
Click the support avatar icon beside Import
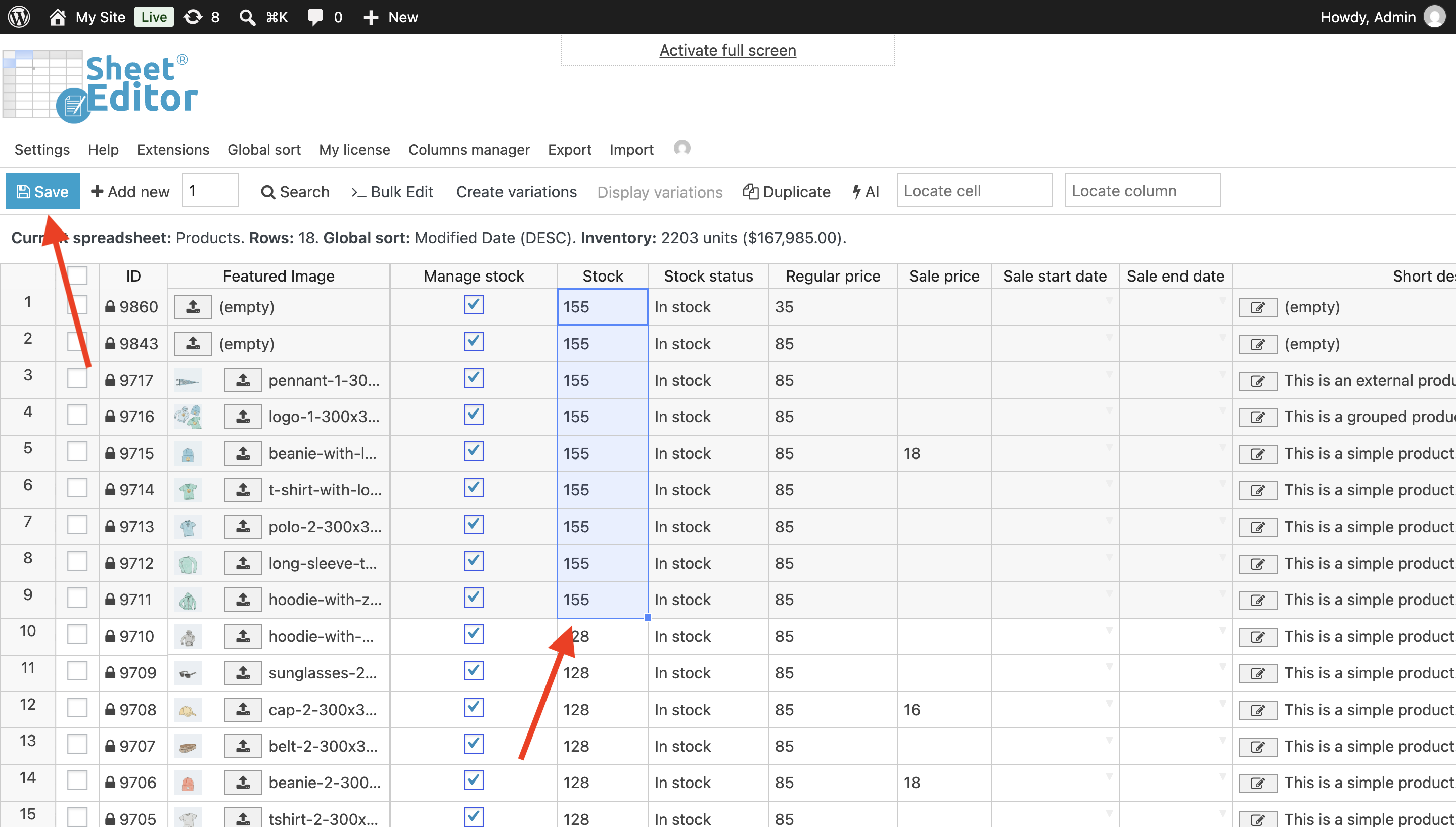point(682,148)
